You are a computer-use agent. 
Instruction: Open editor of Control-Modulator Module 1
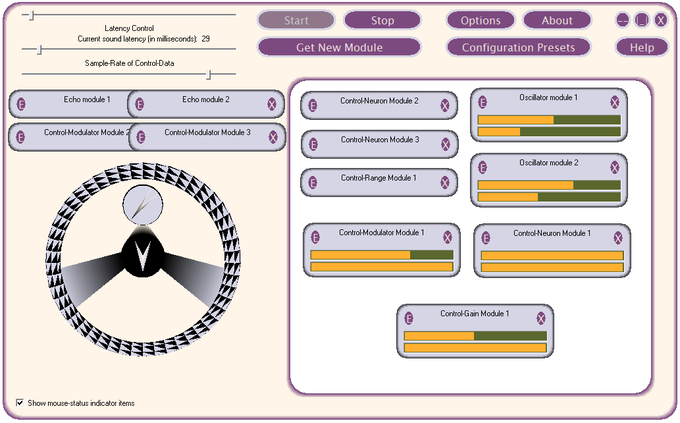pyautogui.click(x=315, y=237)
